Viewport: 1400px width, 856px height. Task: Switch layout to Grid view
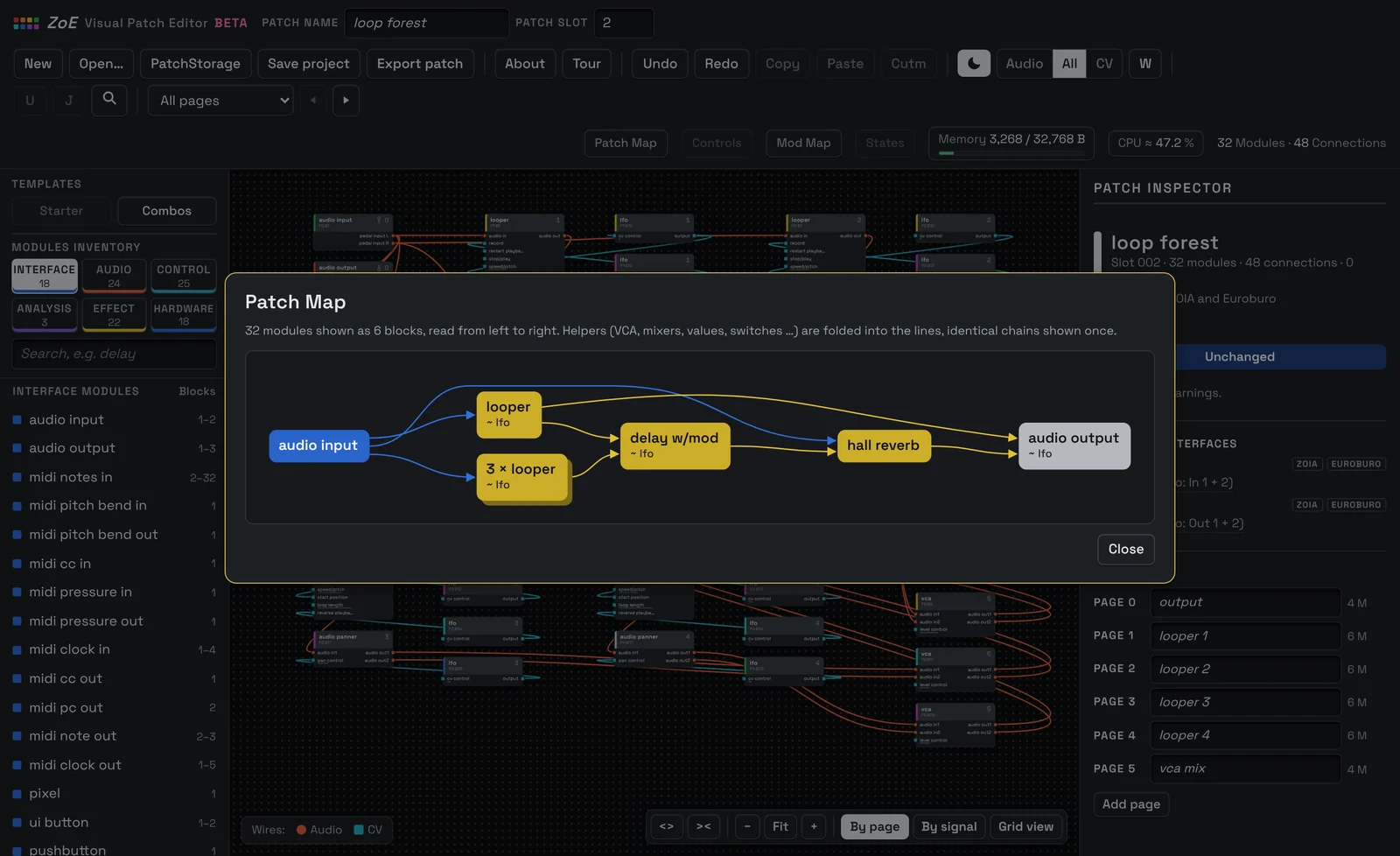click(x=1026, y=826)
